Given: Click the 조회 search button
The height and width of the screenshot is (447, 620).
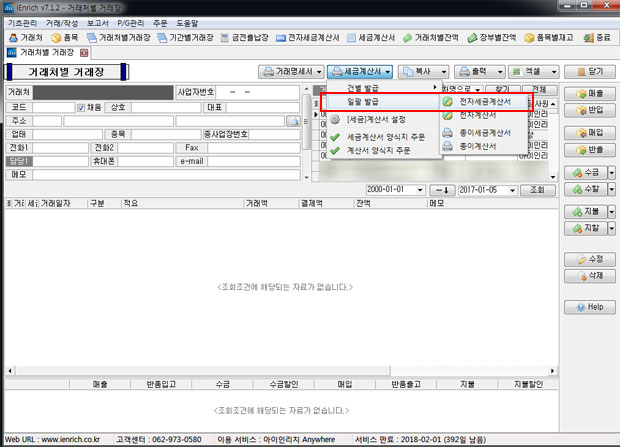Looking at the screenshot, I should [x=538, y=189].
